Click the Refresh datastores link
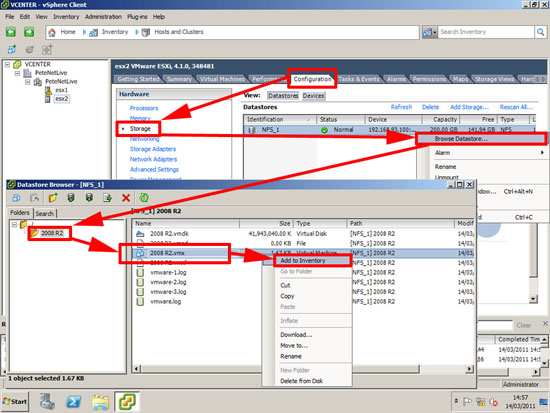Screen dimensions: 550x413 point(401,107)
